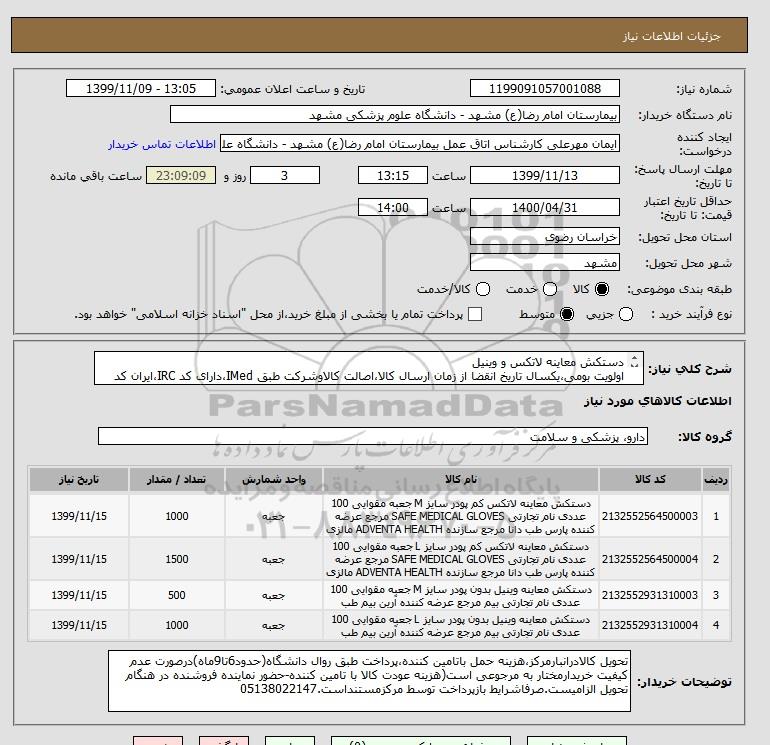Click the buyer notes text box
Screen dimensions: 770x745
pos(369,681)
